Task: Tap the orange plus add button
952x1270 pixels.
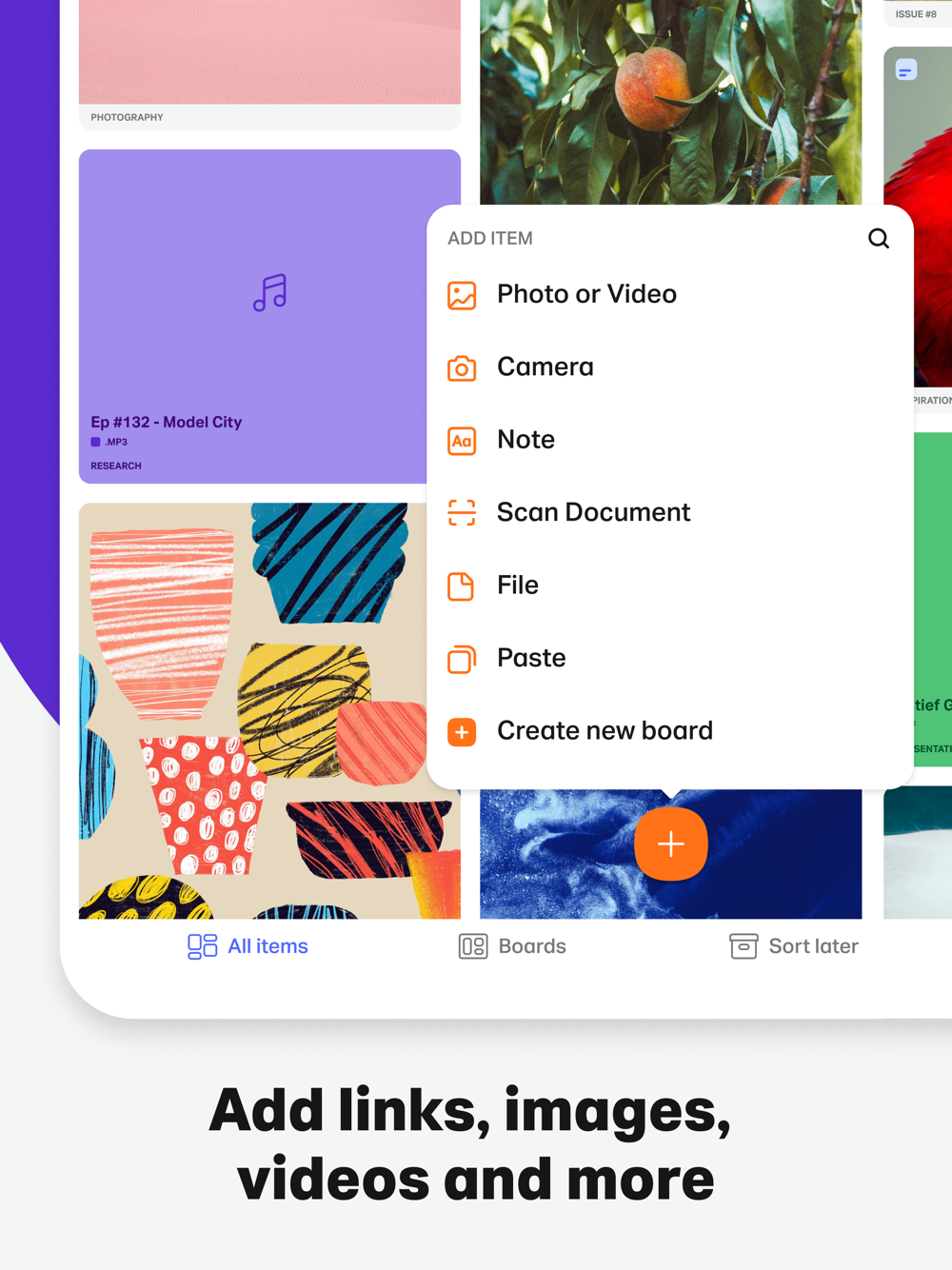Action: (x=671, y=843)
